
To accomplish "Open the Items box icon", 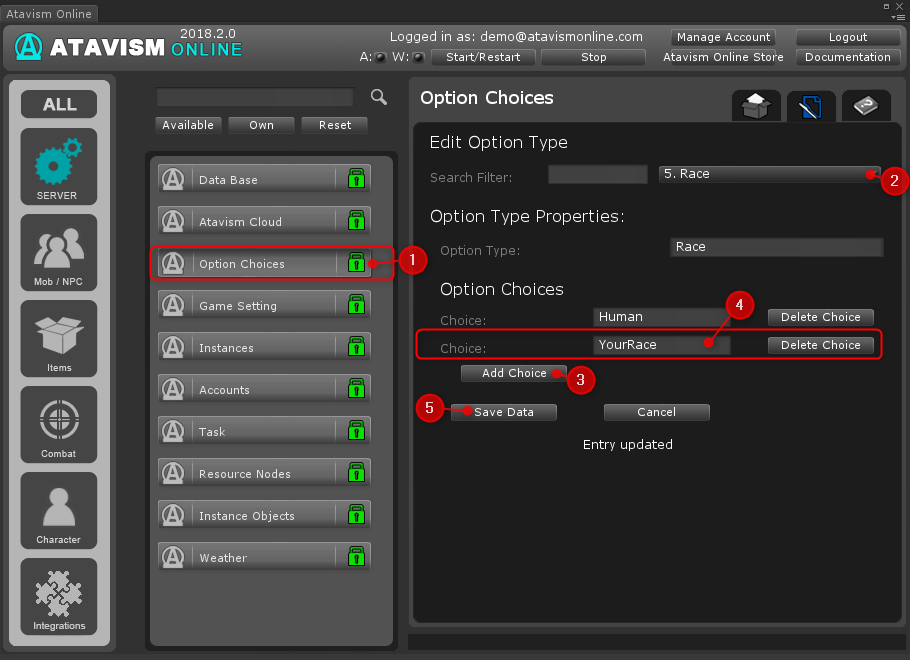I will pyautogui.click(x=59, y=337).
